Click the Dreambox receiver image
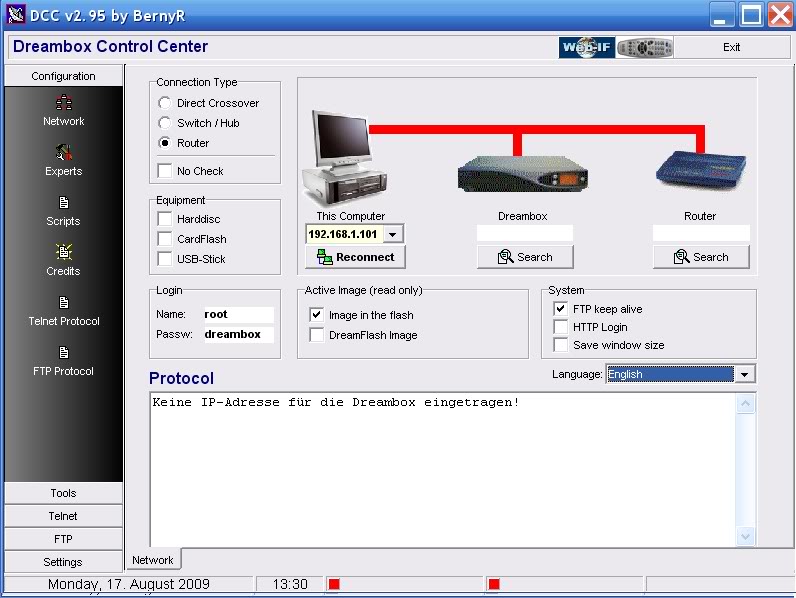This screenshot has height=598, width=796. point(523,175)
